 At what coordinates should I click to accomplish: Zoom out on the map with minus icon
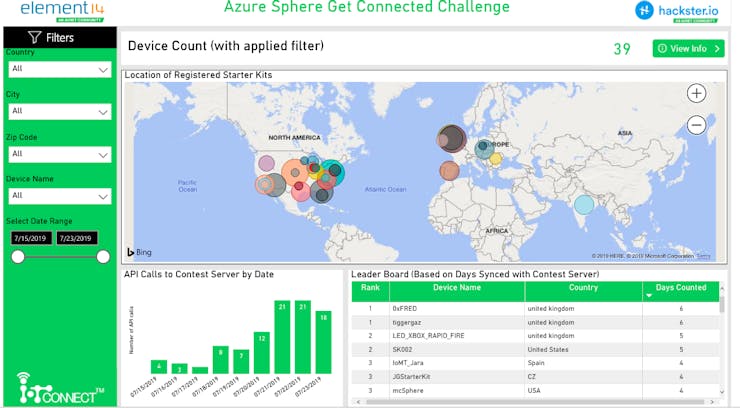click(x=696, y=125)
